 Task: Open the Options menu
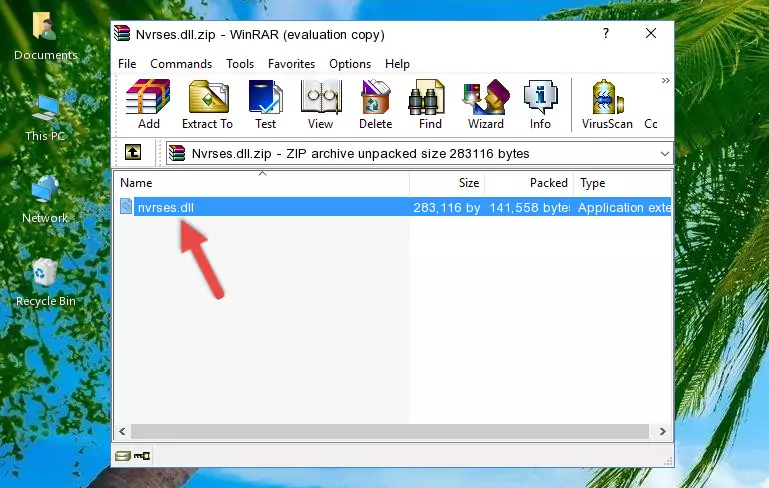(x=350, y=64)
